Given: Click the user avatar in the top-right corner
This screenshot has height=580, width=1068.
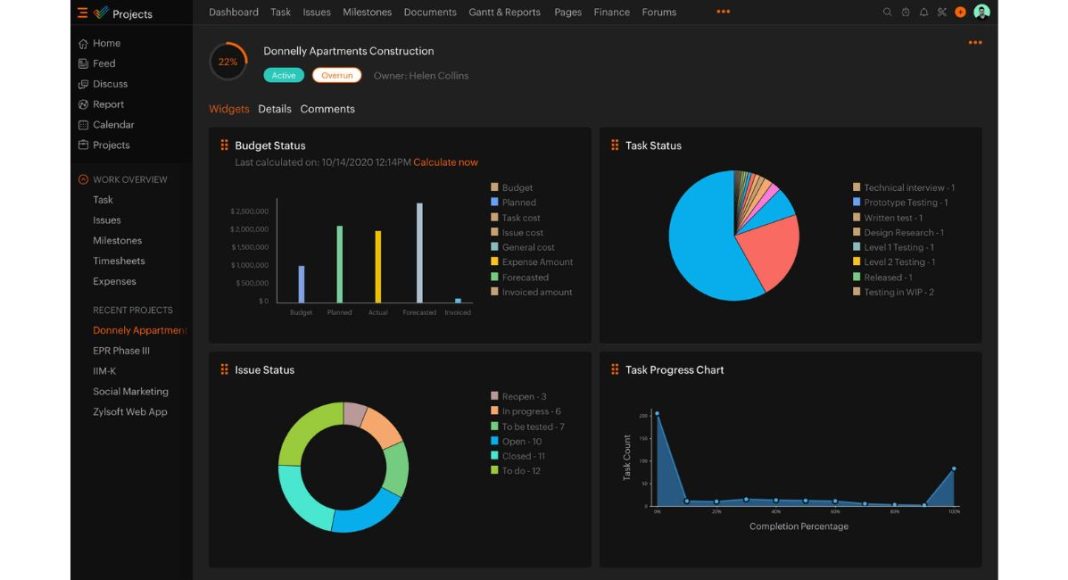Looking at the screenshot, I should 982,12.
